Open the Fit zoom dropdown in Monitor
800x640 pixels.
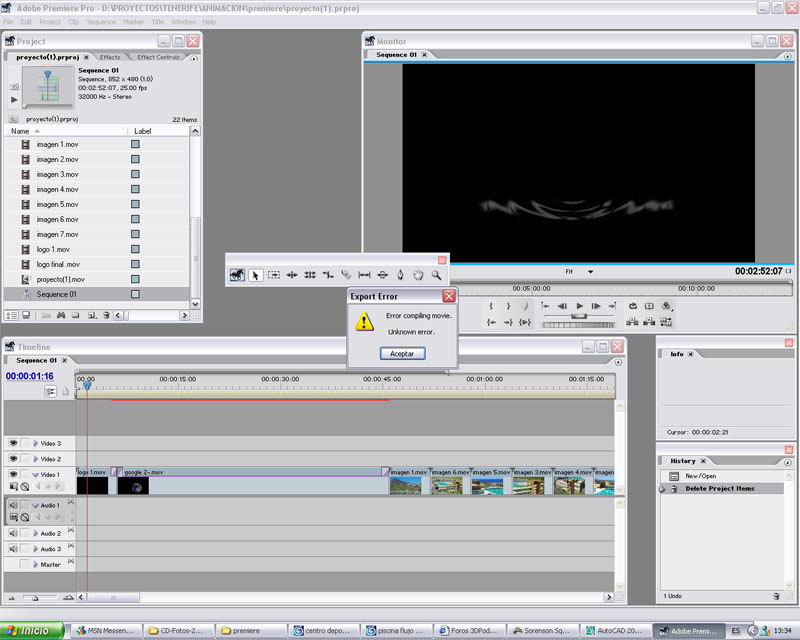[590, 272]
